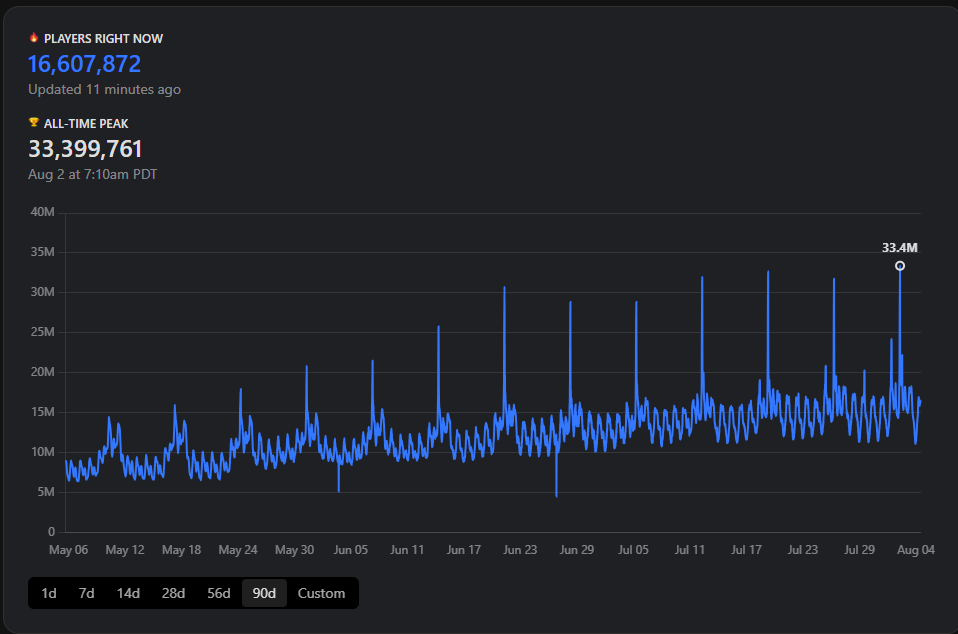Image resolution: width=958 pixels, height=634 pixels.
Task: Show the 56d time range
Action: click(x=219, y=593)
